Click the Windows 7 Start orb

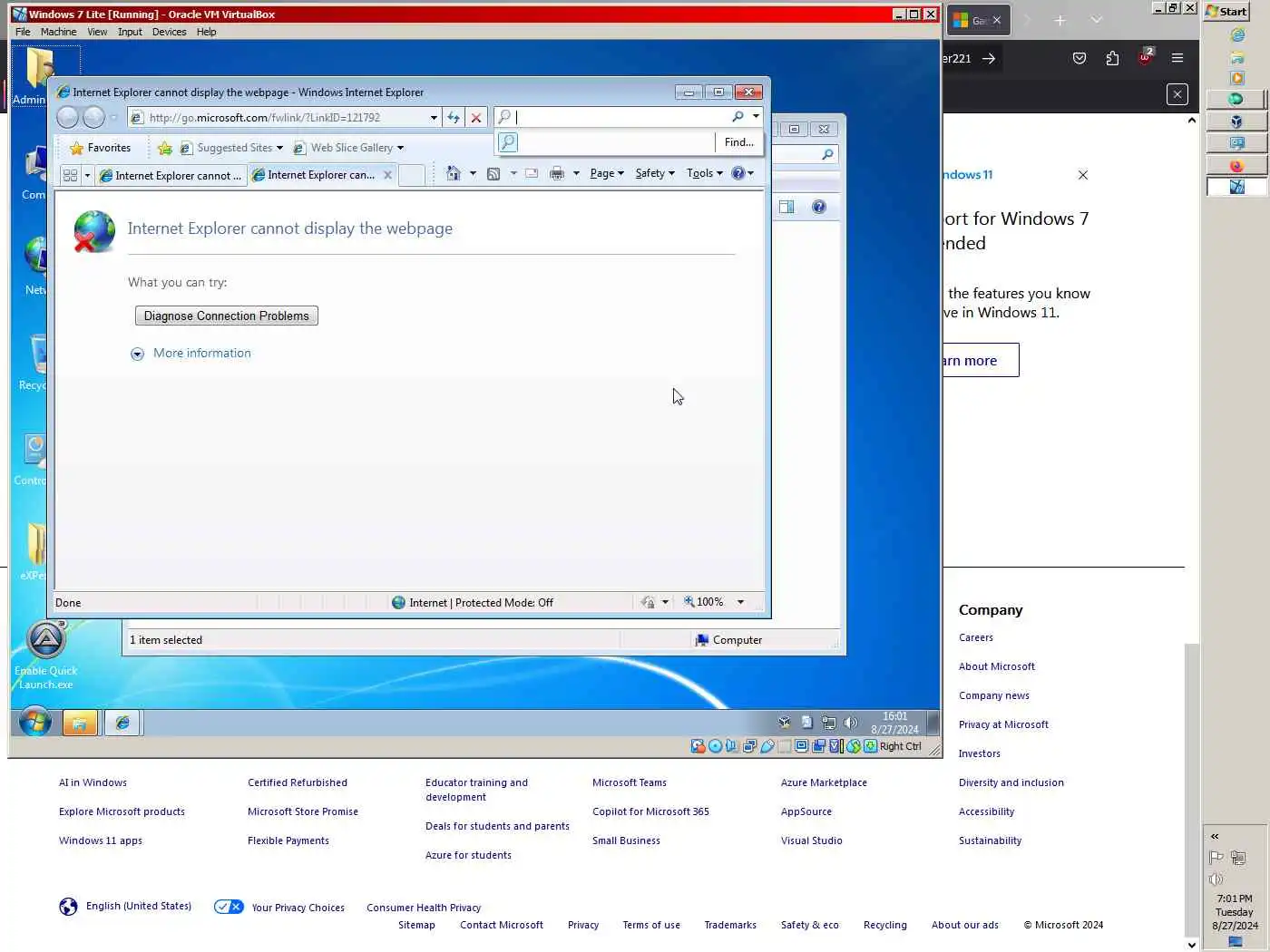[35, 723]
